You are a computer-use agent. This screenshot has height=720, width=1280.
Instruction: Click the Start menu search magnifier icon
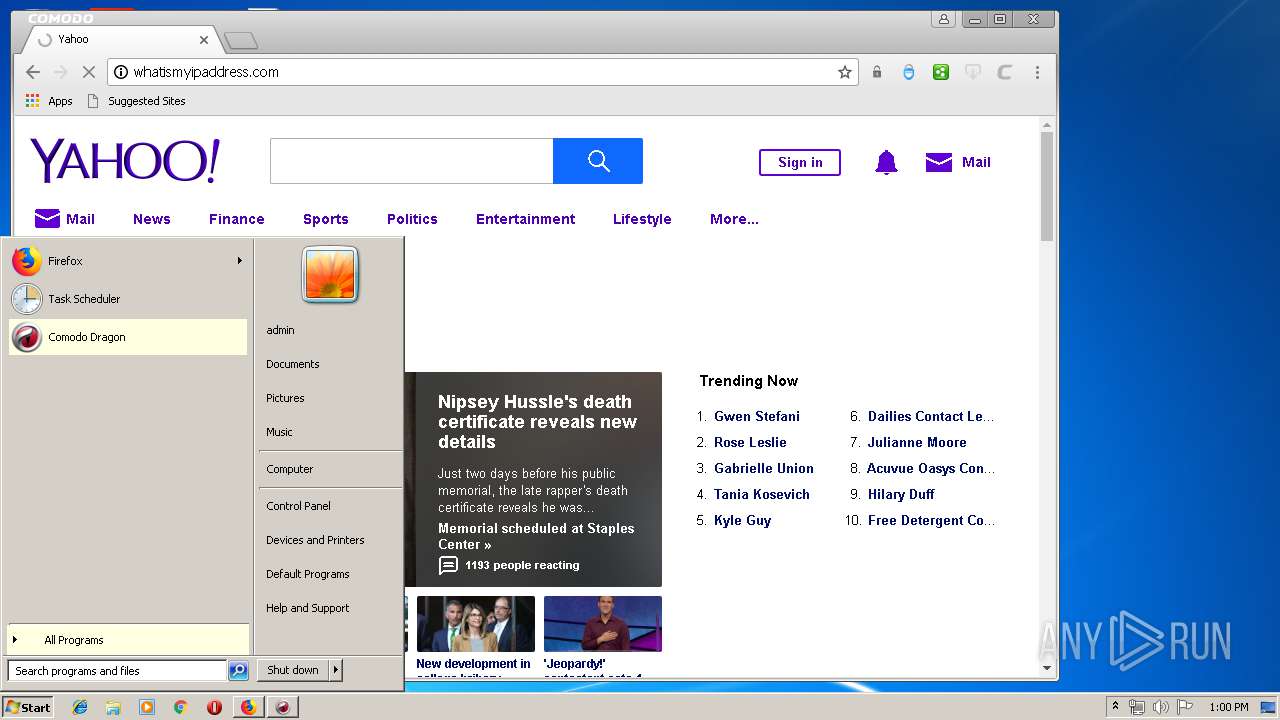(238, 671)
